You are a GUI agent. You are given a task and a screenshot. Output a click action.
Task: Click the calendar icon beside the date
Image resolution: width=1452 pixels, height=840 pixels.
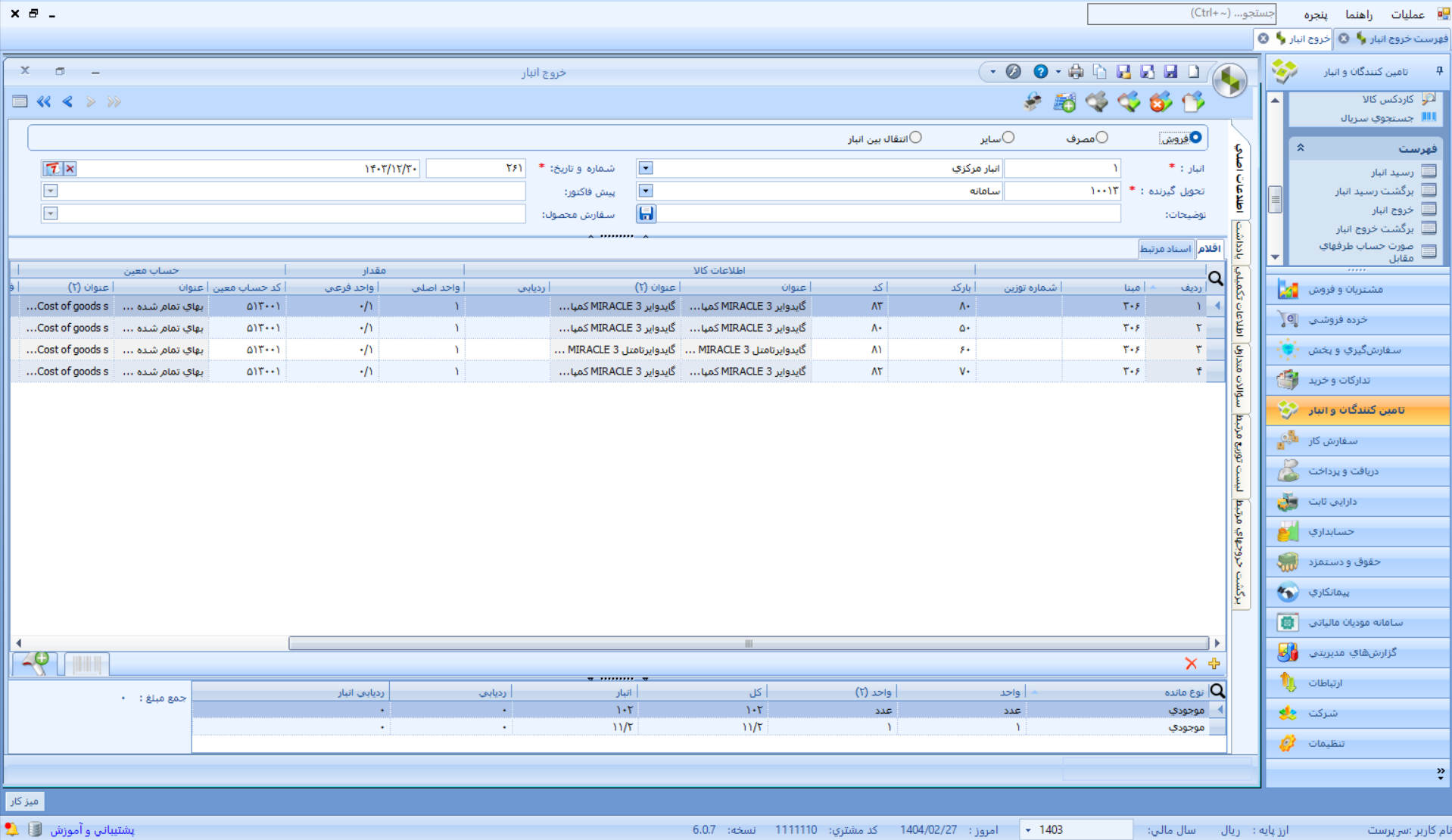coord(52,169)
